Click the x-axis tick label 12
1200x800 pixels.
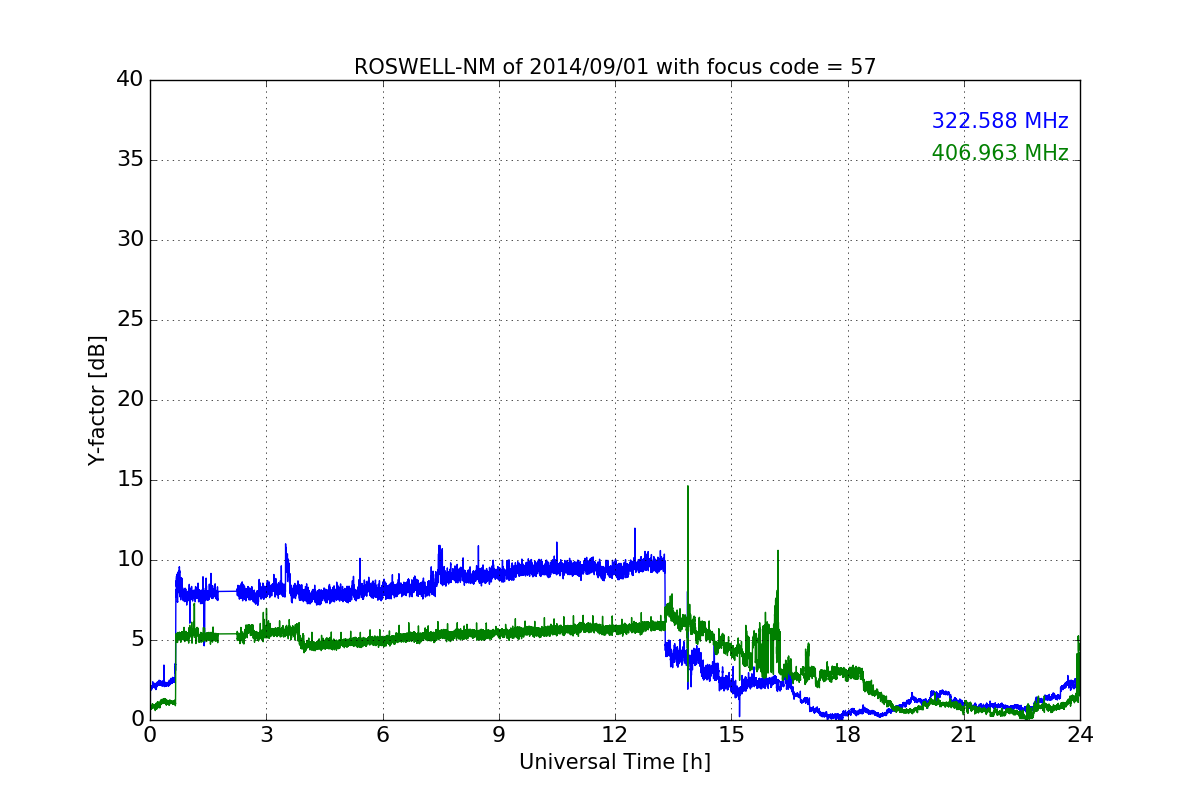click(615, 735)
